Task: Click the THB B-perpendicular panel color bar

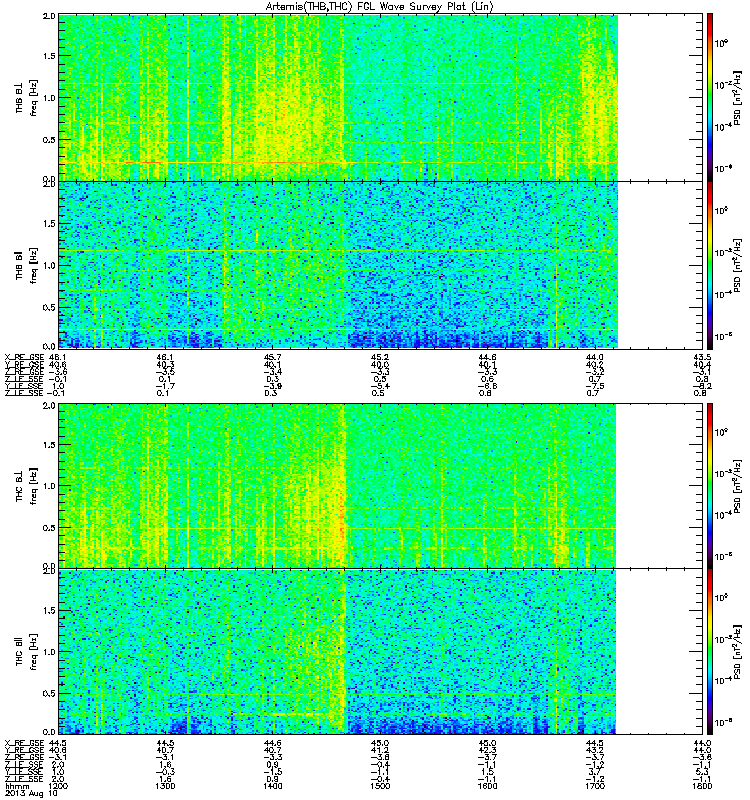Action: tap(710, 97)
